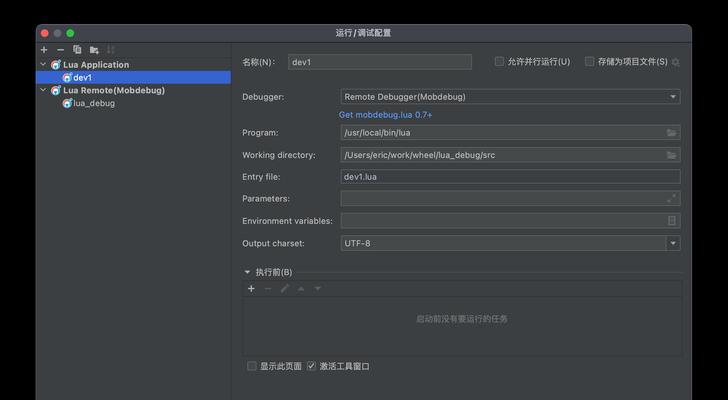This screenshot has height=400, width=728.
Task: Close the 运行/调试配置 dialog window
Action: click(45, 33)
